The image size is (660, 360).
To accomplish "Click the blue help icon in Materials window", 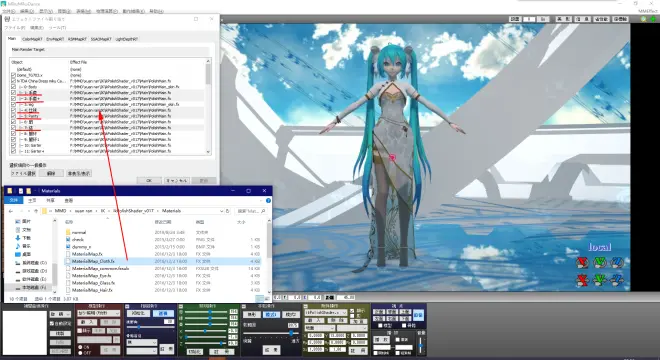I will click(268, 200).
